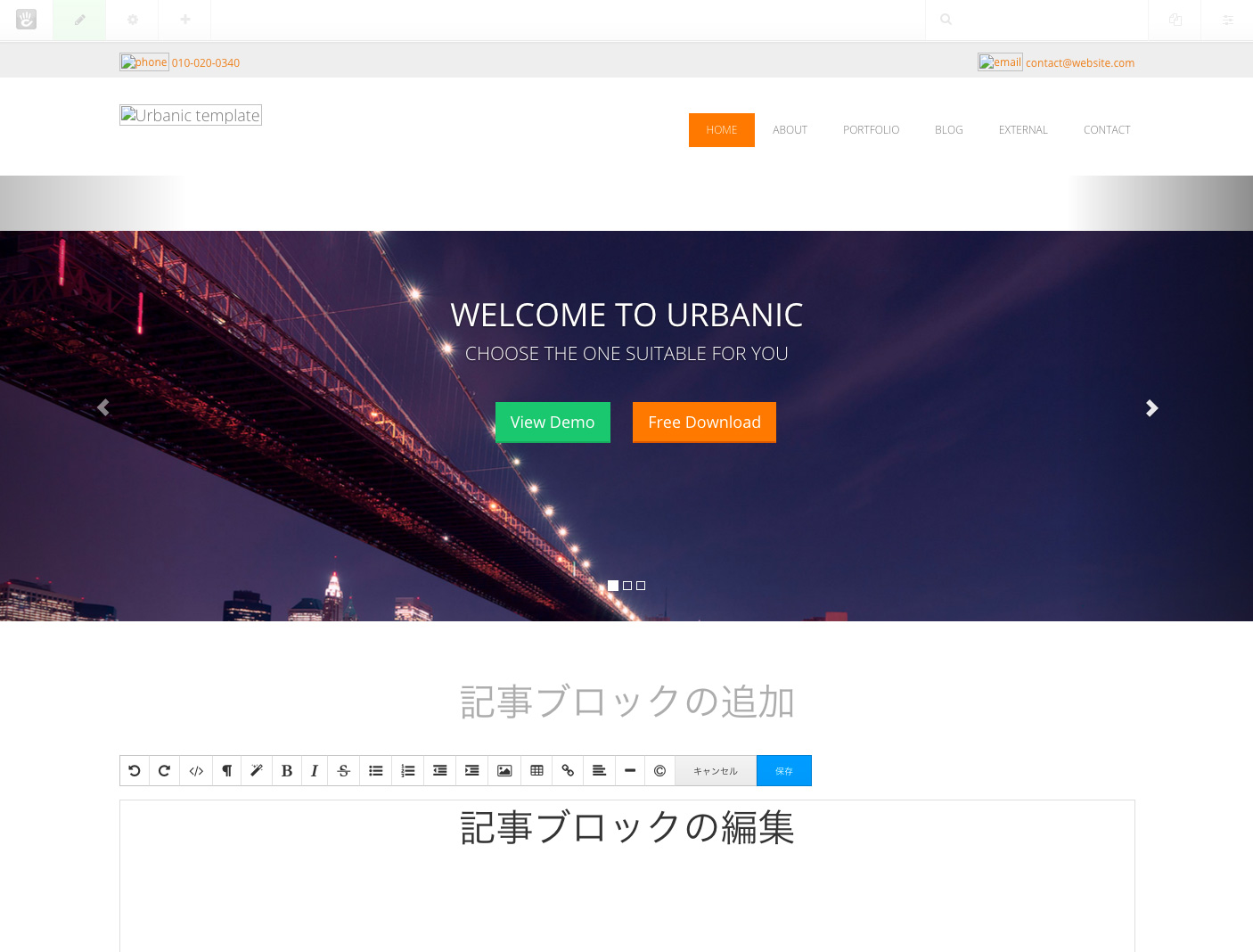
Task: Click CHOOSE THE ONE SUITABLE FOR YOU text
Action: pyautogui.click(x=626, y=354)
